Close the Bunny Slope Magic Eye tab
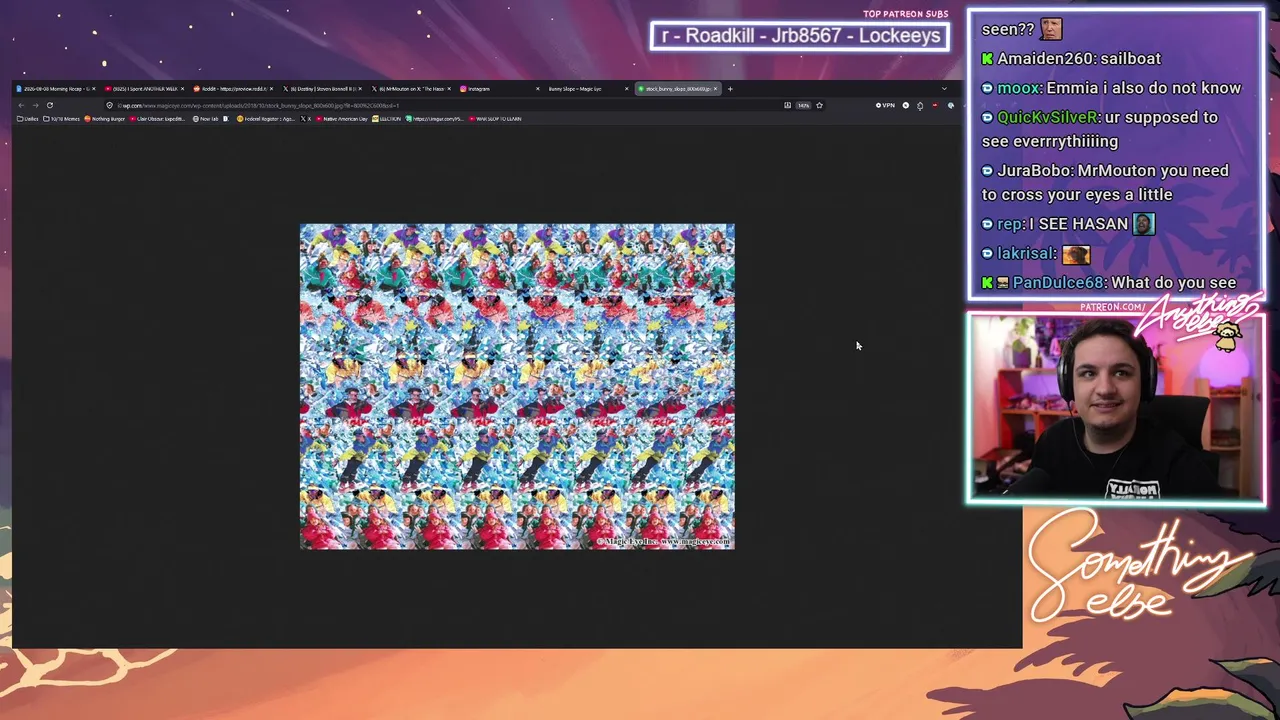The image size is (1280, 720). [627, 89]
